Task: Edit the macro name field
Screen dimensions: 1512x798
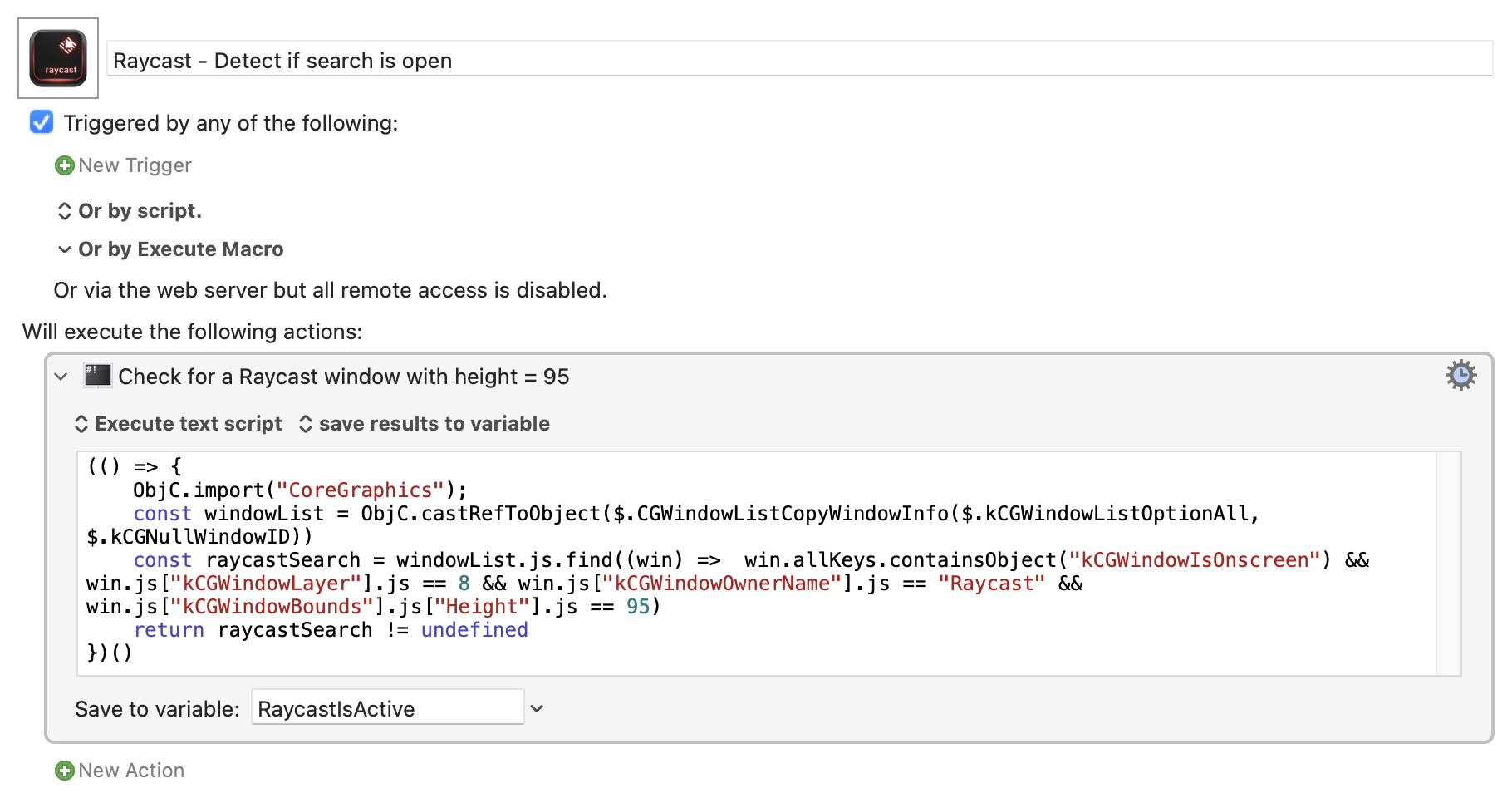Action: [800, 60]
